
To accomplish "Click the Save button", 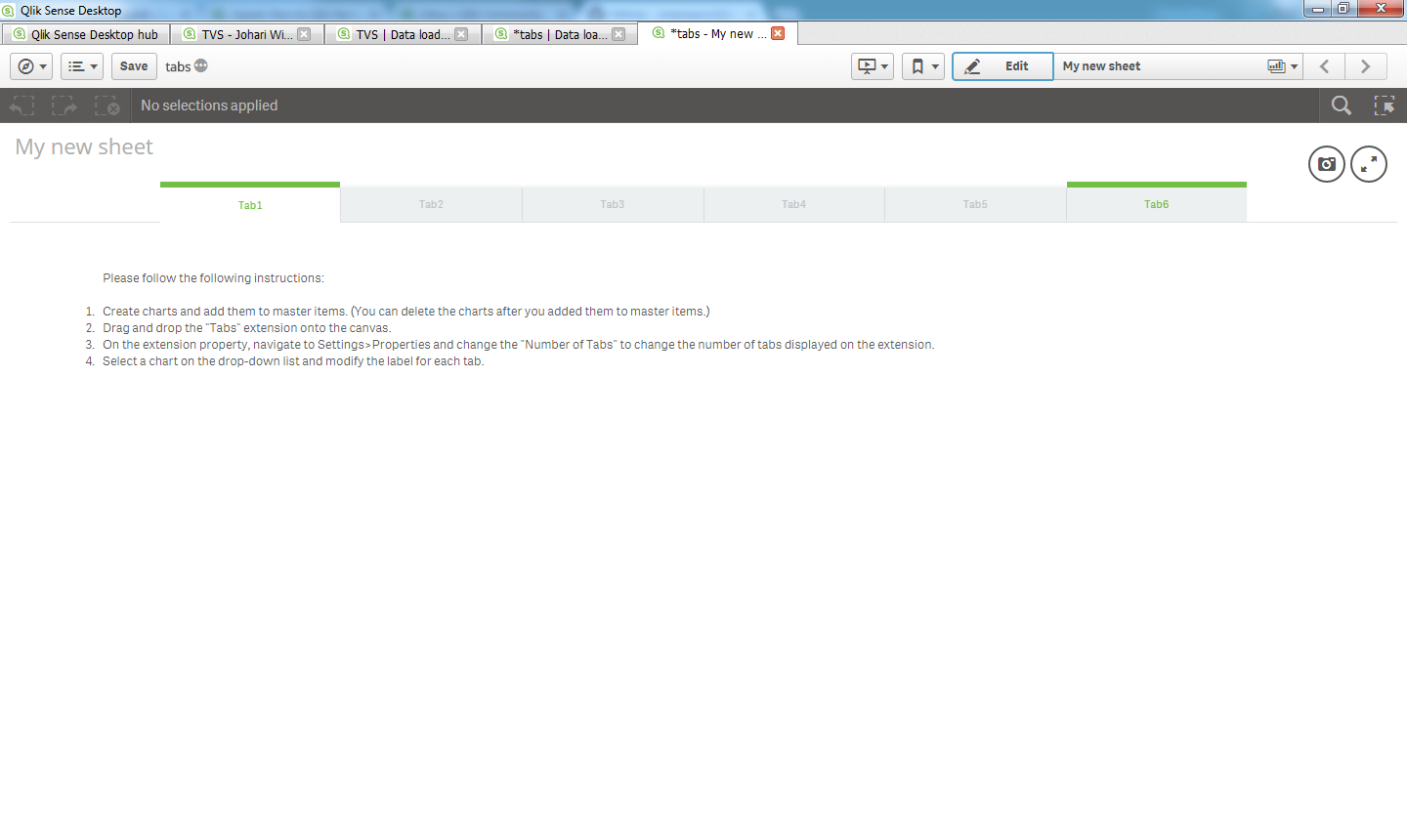I will pyautogui.click(x=134, y=66).
